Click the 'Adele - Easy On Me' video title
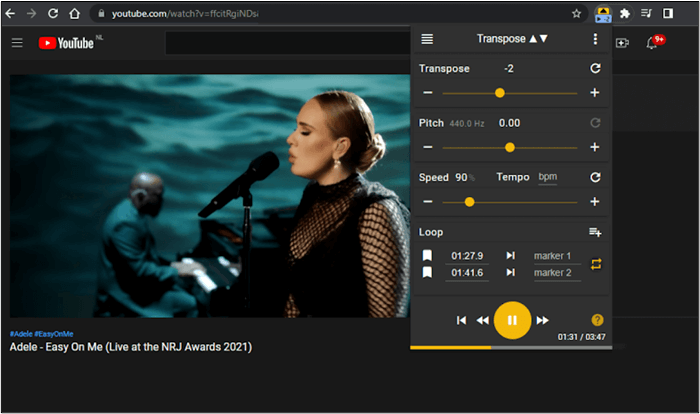Image resolution: width=700 pixels, height=414 pixels. [131, 347]
